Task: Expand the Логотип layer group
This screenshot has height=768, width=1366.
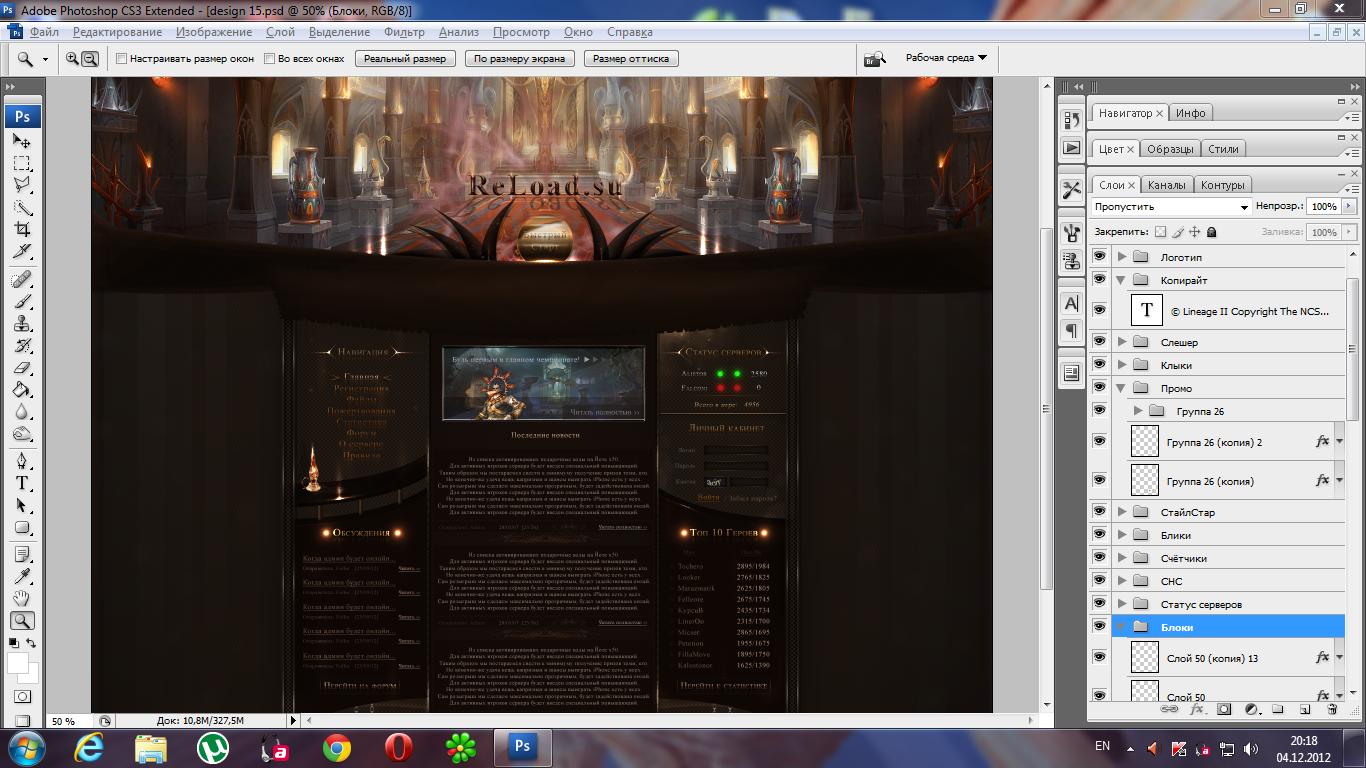Action: (x=1122, y=257)
